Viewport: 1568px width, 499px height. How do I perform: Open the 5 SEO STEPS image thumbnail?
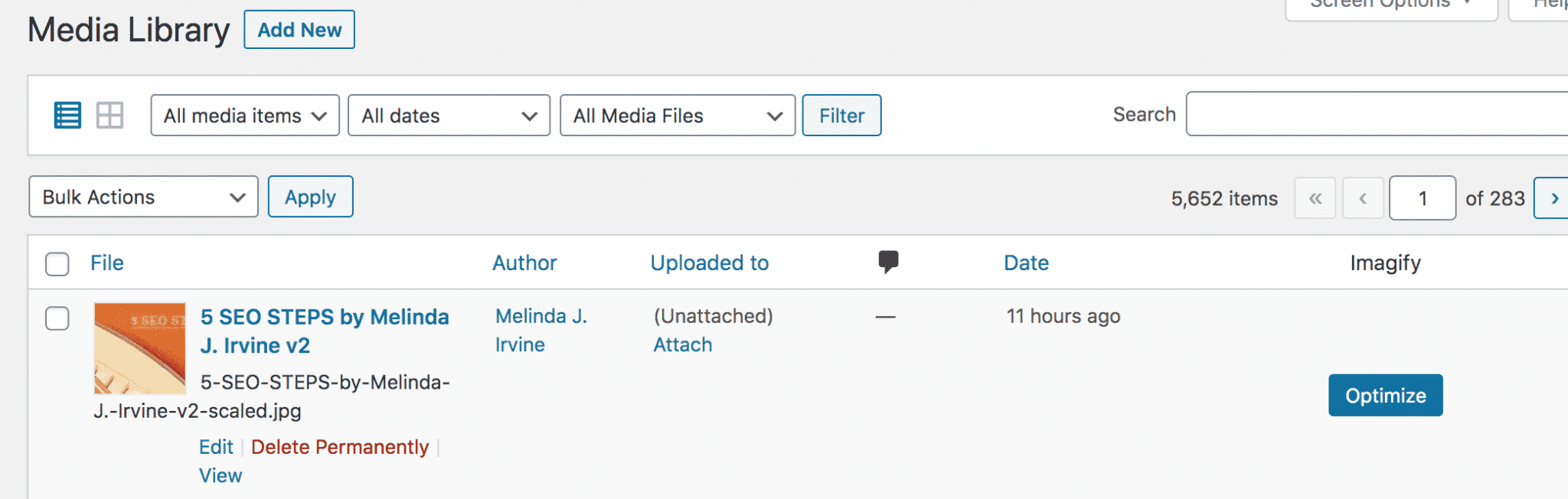(x=139, y=348)
